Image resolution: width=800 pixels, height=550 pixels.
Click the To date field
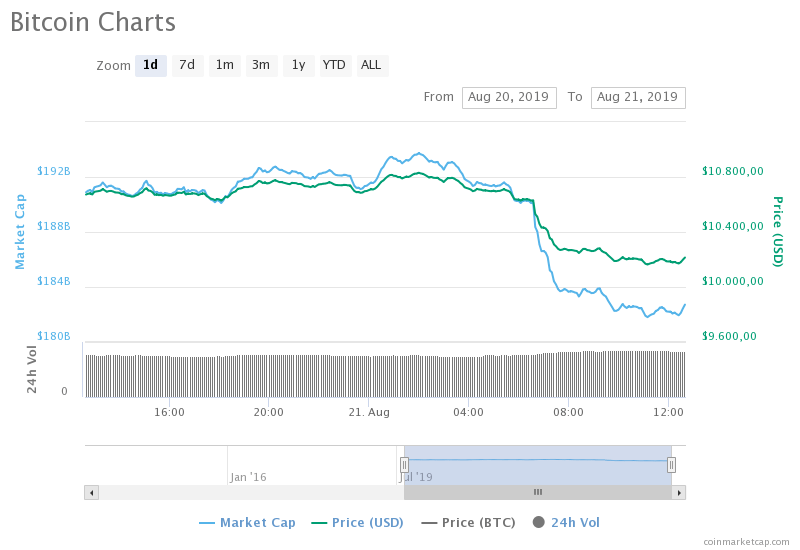pos(638,97)
